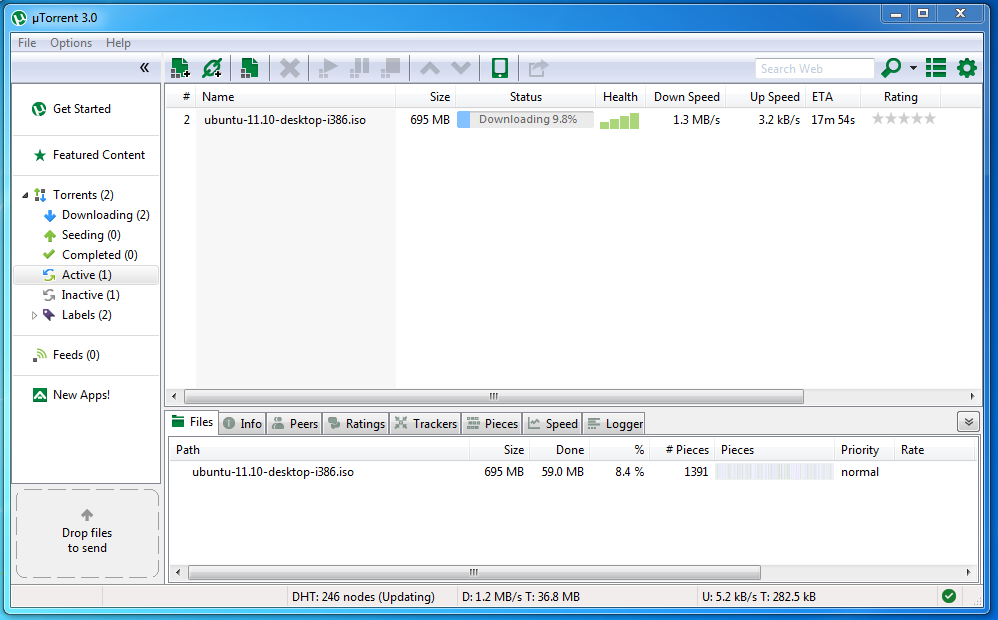
Task: Move torrent up the queue
Action: click(x=430, y=67)
